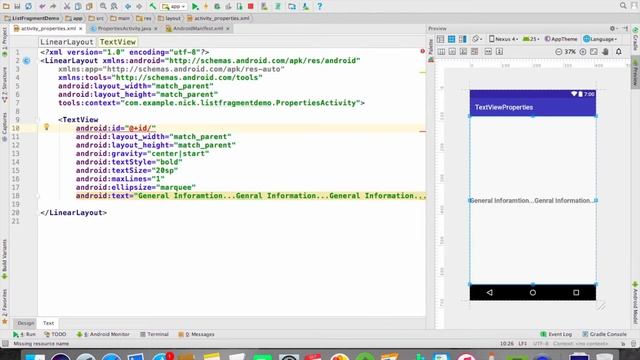Click the Make Project hammer icon
Viewport: 640px width, 360px height.
(x=153, y=6)
